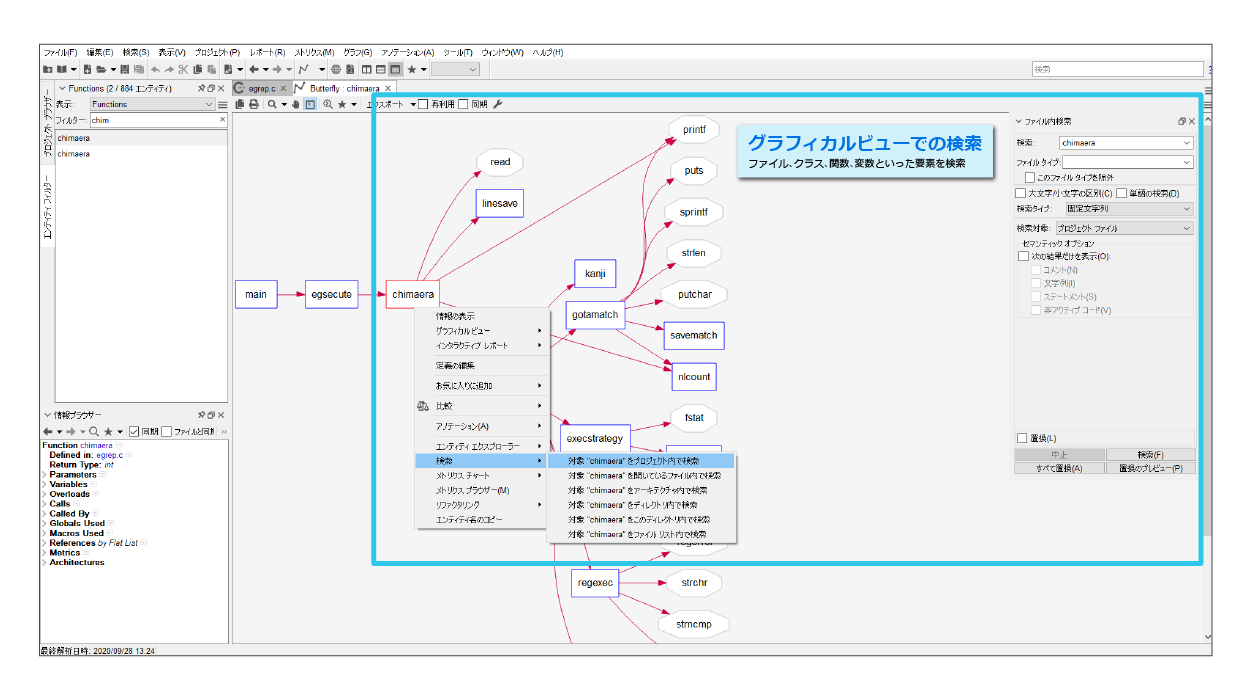1250x700 pixels.
Task: Toggle the ファイルと同期 checkbox in Information Browser
Action: (167, 431)
